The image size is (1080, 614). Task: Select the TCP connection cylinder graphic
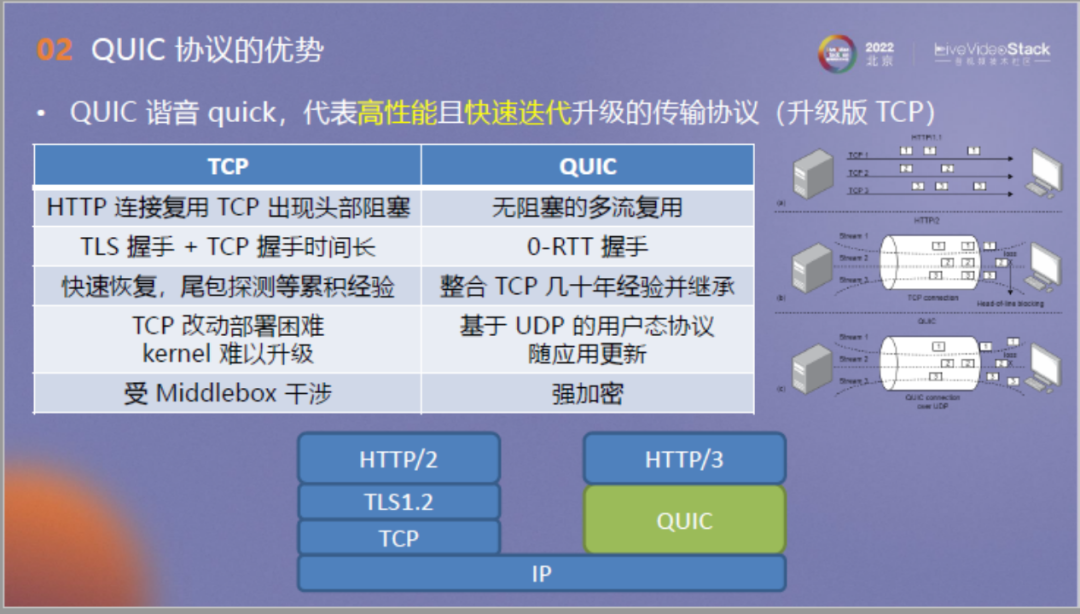pyautogui.click(x=928, y=265)
